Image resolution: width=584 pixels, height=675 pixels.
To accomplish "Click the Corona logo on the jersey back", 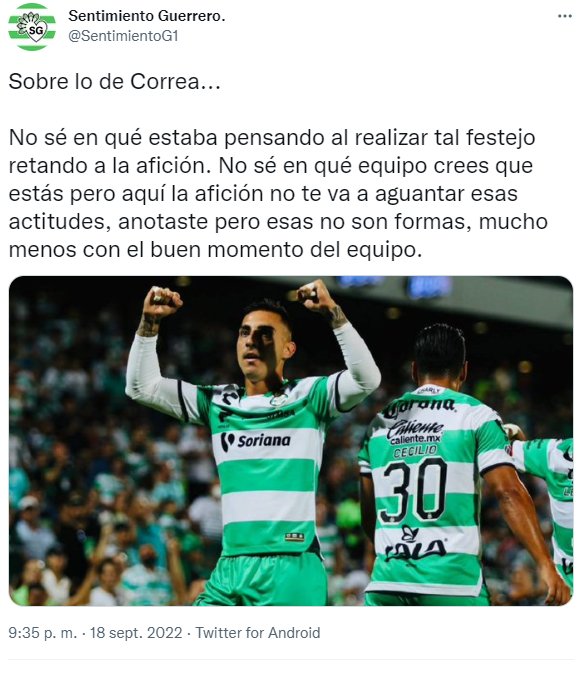I will pyautogui.click(x=418, y=408).
